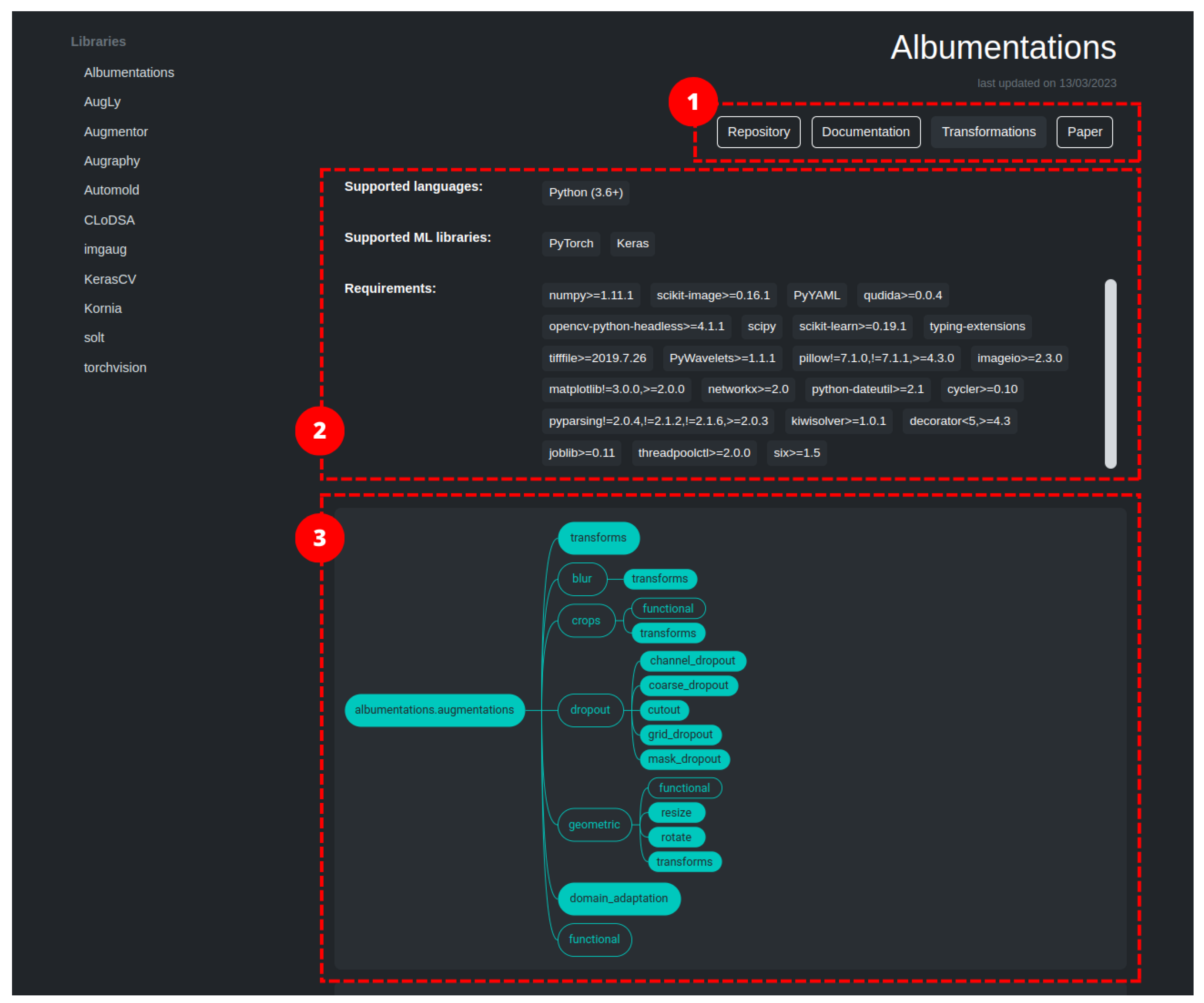Choose torchvision from the library list
The image size is (1204, 1003).
click(x=115, y=368)
